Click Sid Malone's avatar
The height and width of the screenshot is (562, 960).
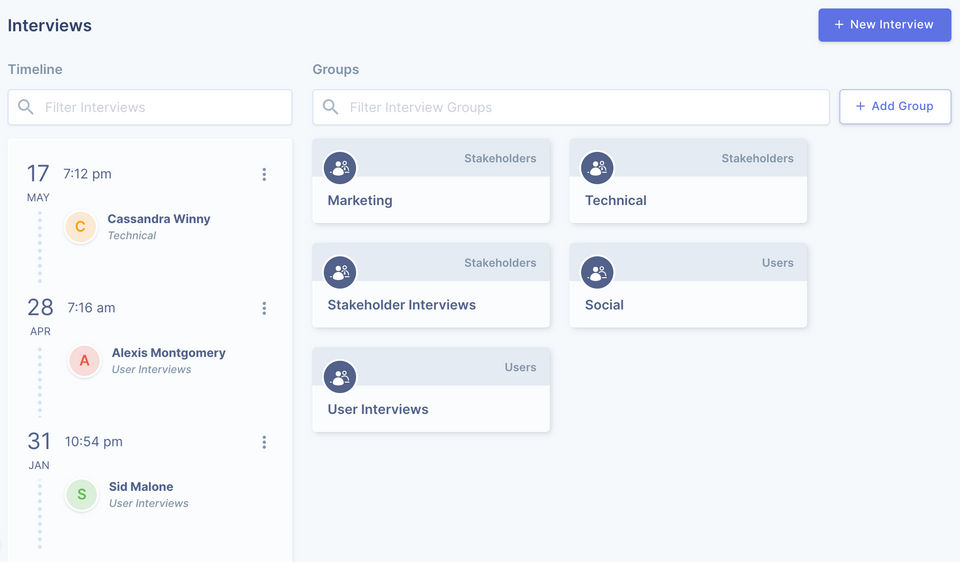tap(82, 495)
